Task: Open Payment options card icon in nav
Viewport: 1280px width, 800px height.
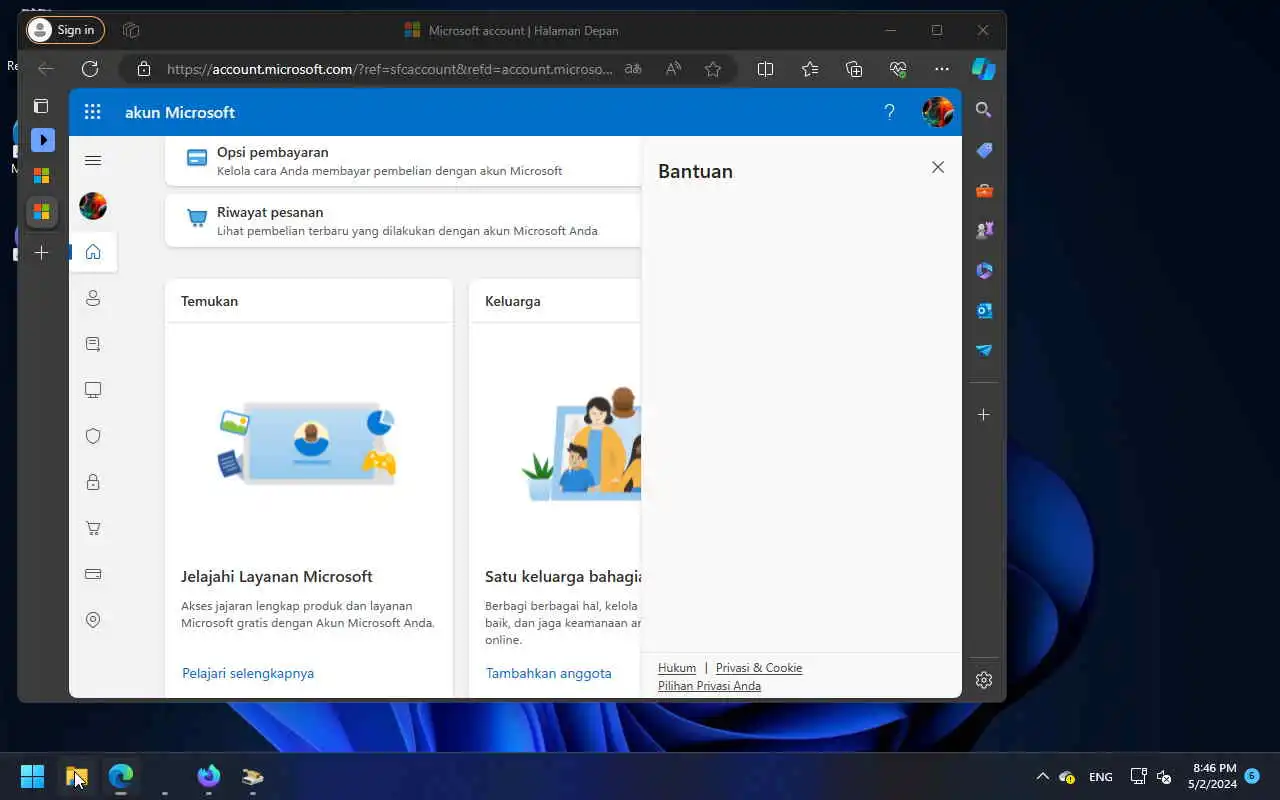Action: (x=93, y=574)
